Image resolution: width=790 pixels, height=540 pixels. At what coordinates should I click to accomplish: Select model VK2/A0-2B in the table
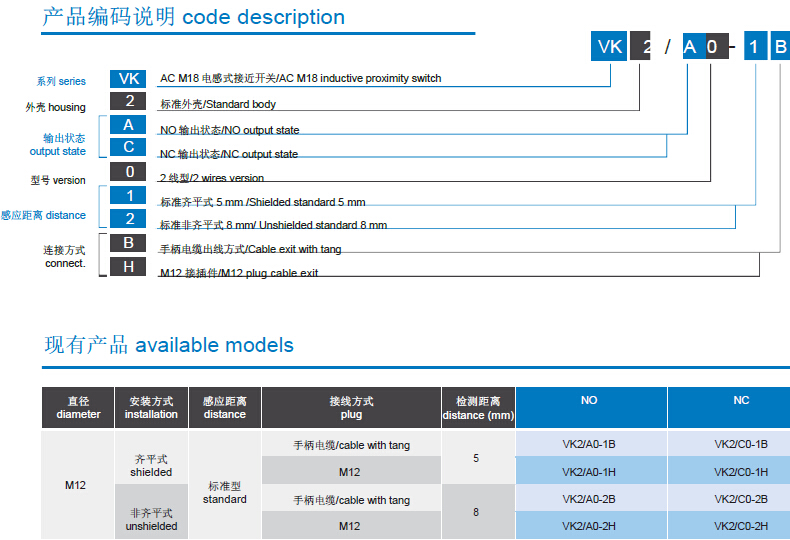(589, 499)
